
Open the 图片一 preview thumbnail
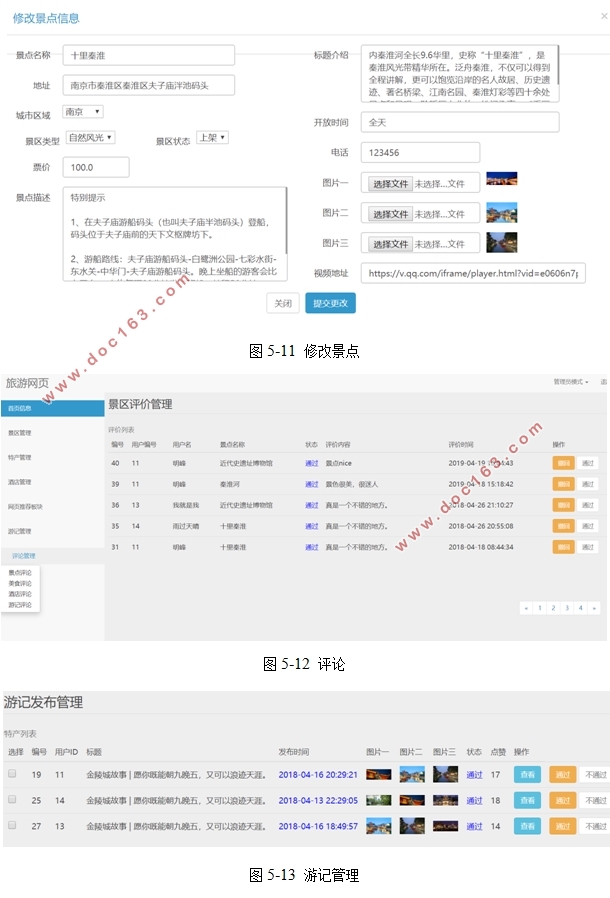(x=502, y=179)
